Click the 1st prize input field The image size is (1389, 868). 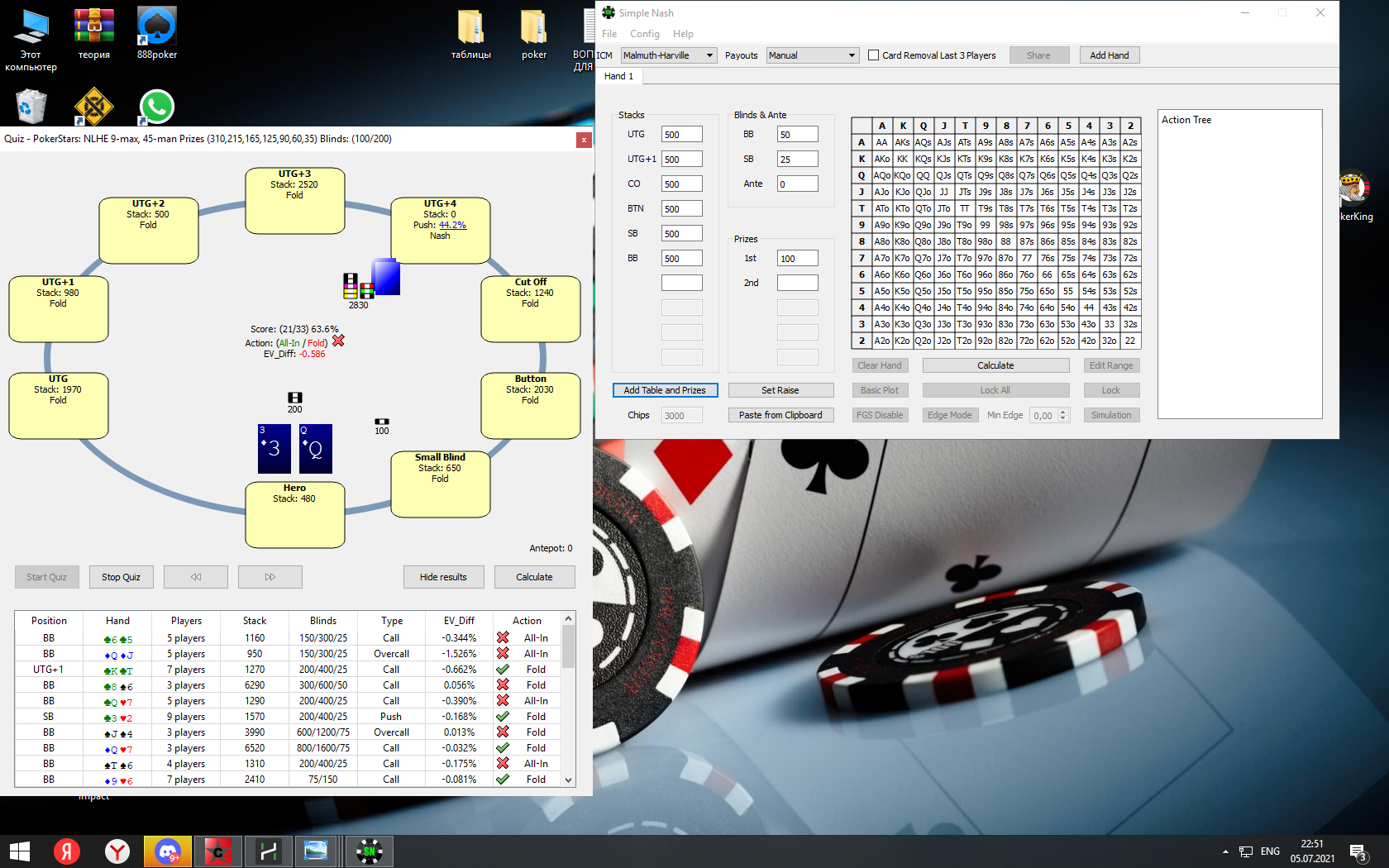(x=798, y=259)
